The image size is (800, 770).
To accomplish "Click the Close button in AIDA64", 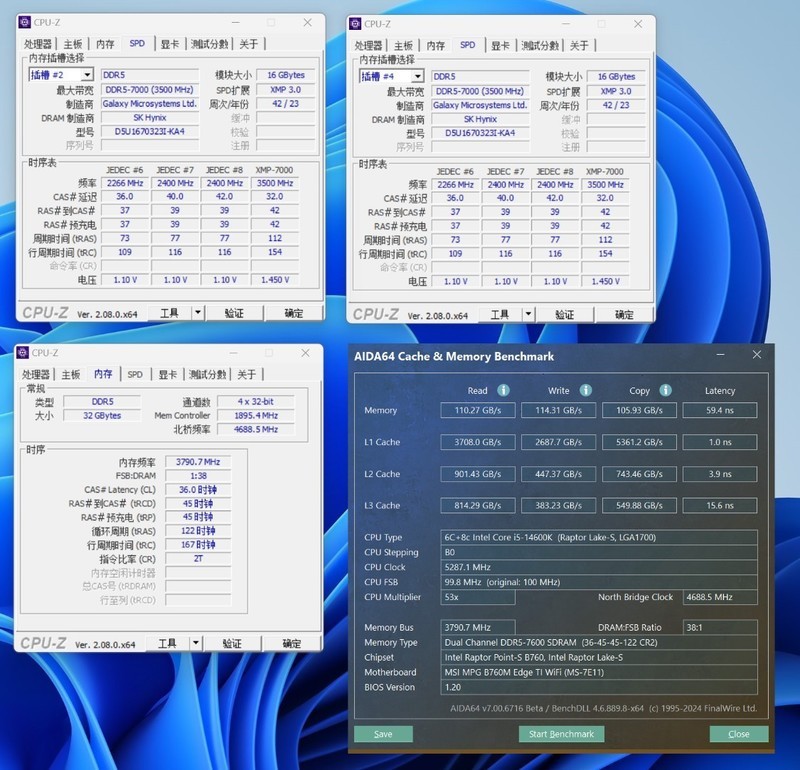I will click(738, 733).
